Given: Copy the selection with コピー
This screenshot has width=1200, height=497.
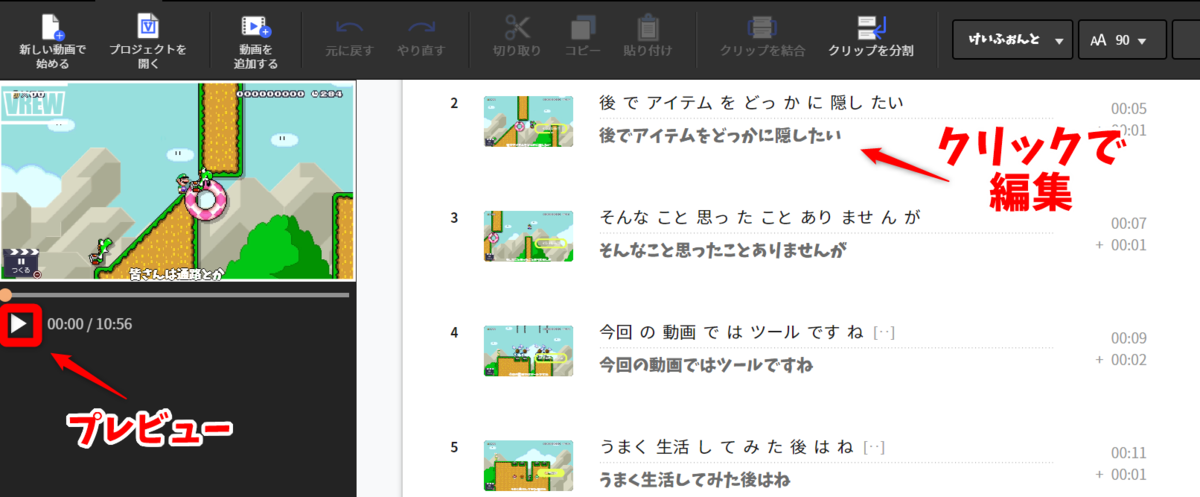Looking at the screenshot, I should (x=582, y=37).
